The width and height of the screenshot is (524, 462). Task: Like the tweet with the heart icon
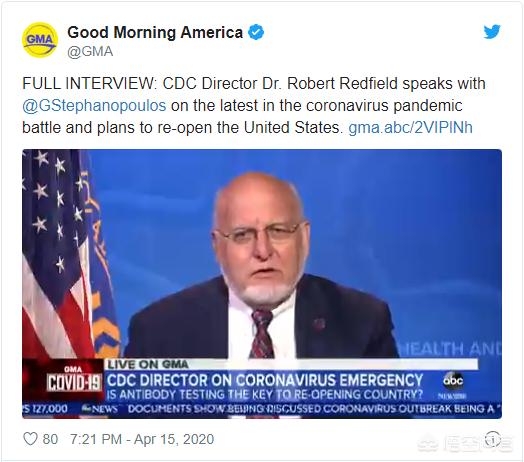point(30,439)
